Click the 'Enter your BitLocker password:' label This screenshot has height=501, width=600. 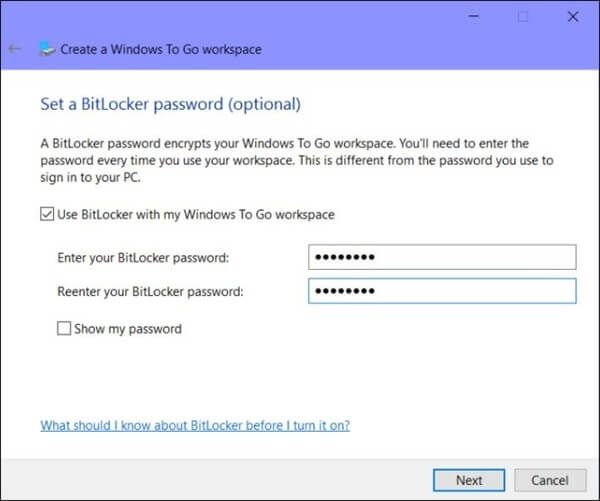coord(144,258)
